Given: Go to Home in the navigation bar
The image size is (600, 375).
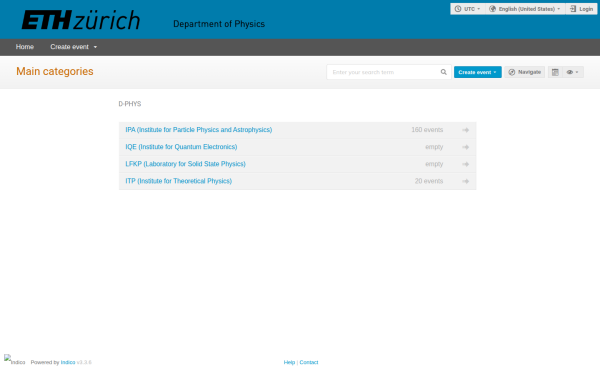Looking at the screenshot, I should point(25,47).
